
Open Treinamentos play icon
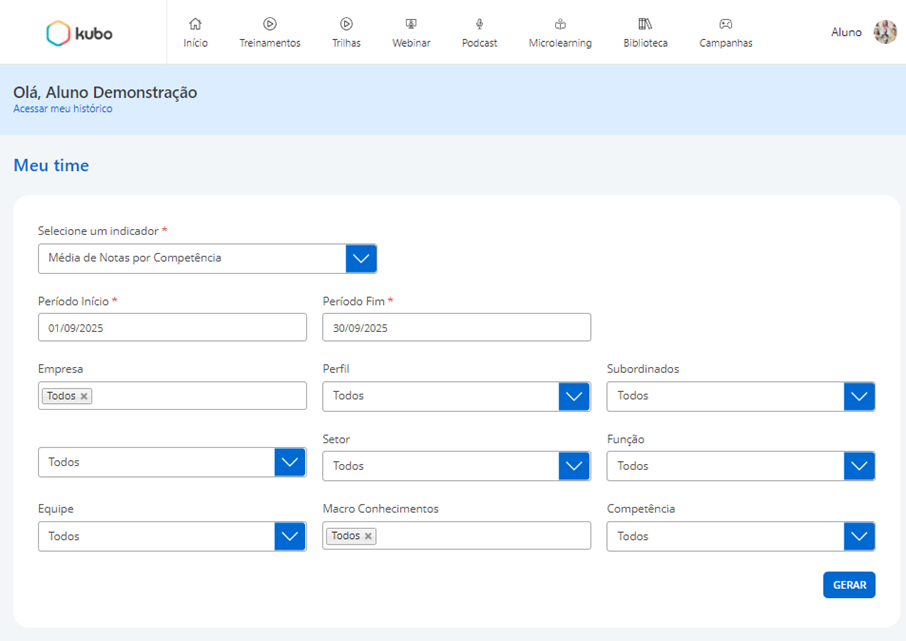pos(269,24)
